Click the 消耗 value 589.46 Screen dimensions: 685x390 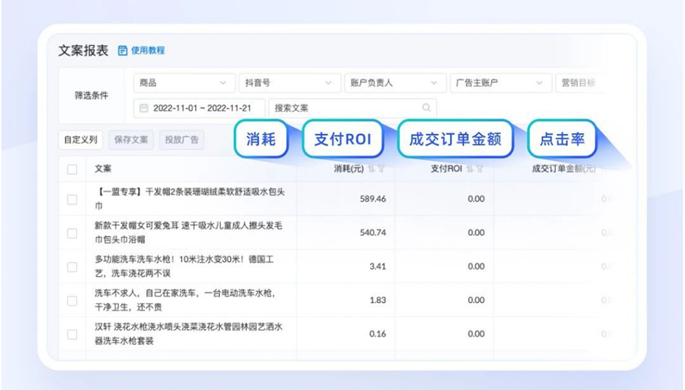373,199
